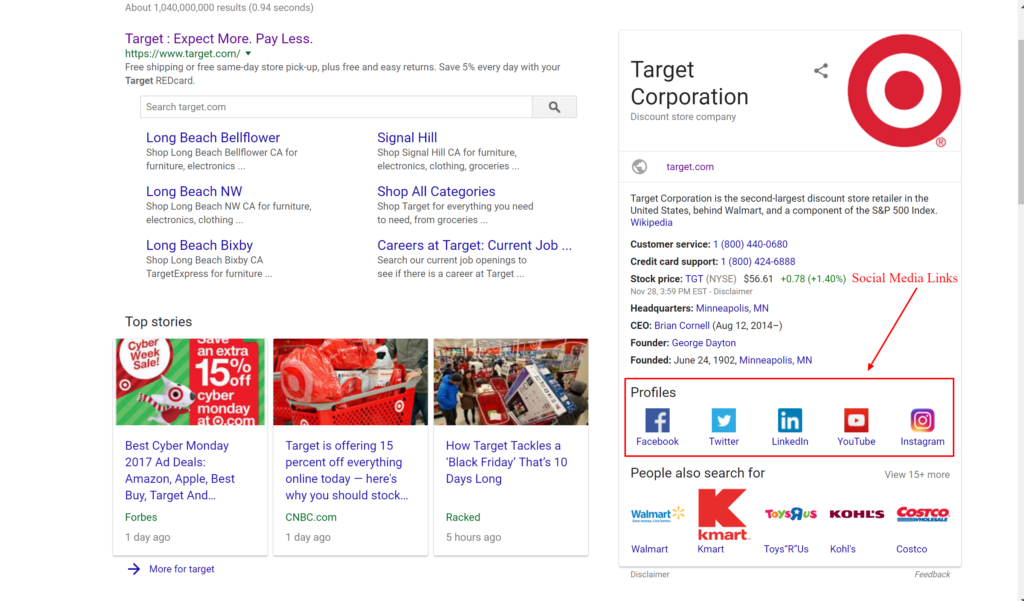This screenshot has height=601, width=1024.
Task: Read Target is offering 15 percent off story
Action: 347,470
